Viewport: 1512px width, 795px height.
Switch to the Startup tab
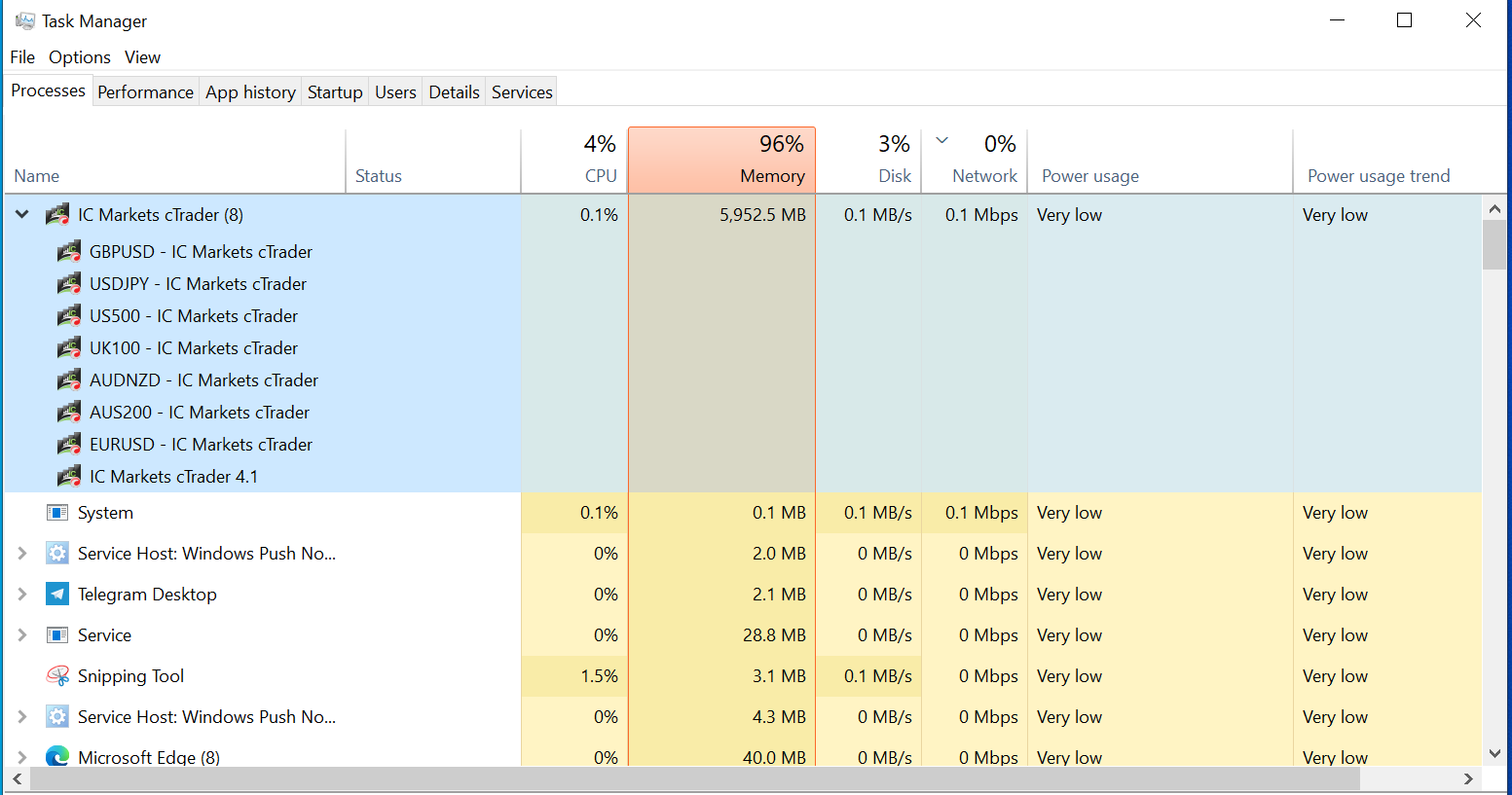[x=335, y=92]
